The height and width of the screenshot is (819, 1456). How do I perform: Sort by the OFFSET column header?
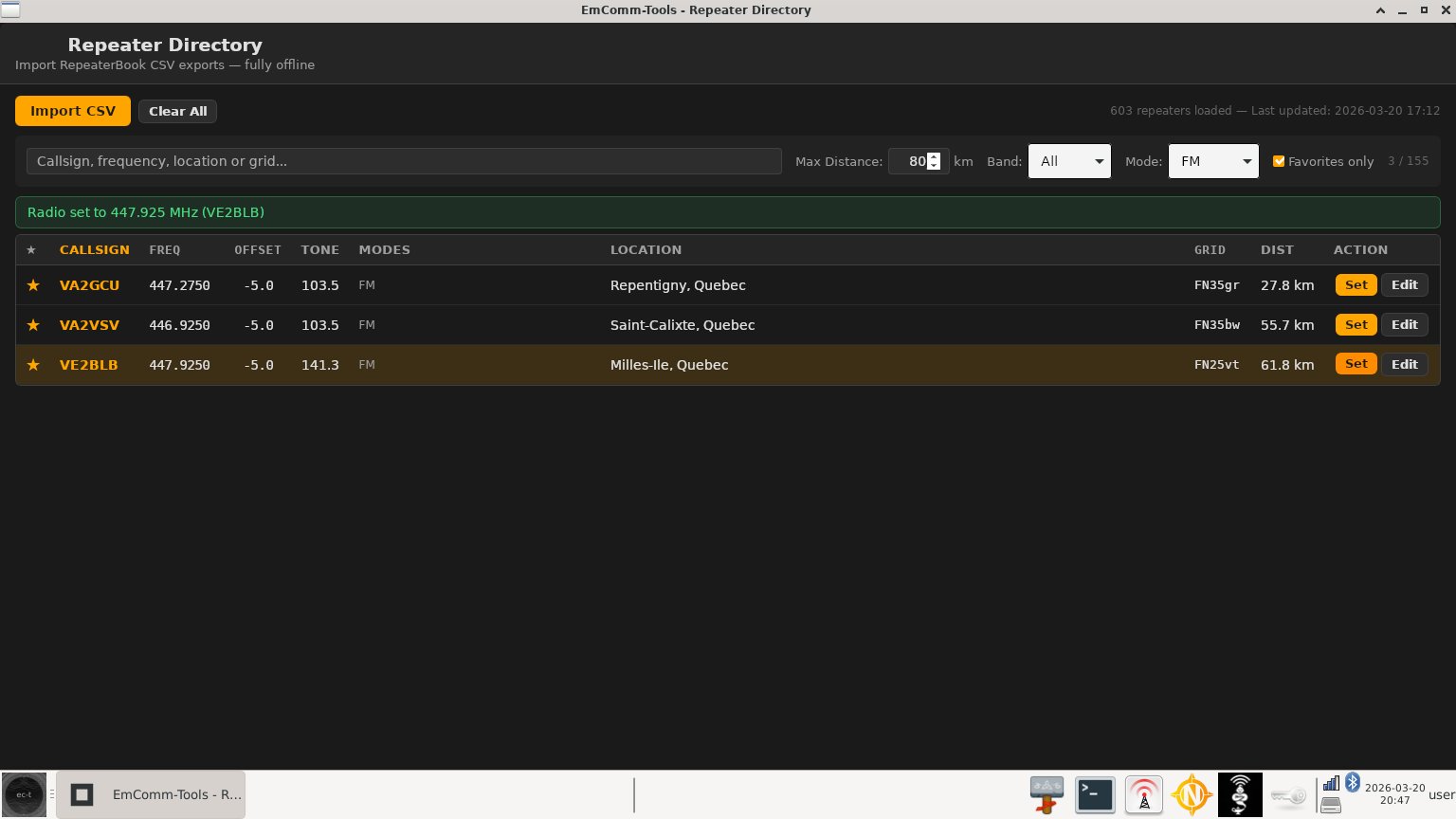click(x=258, y=250)
